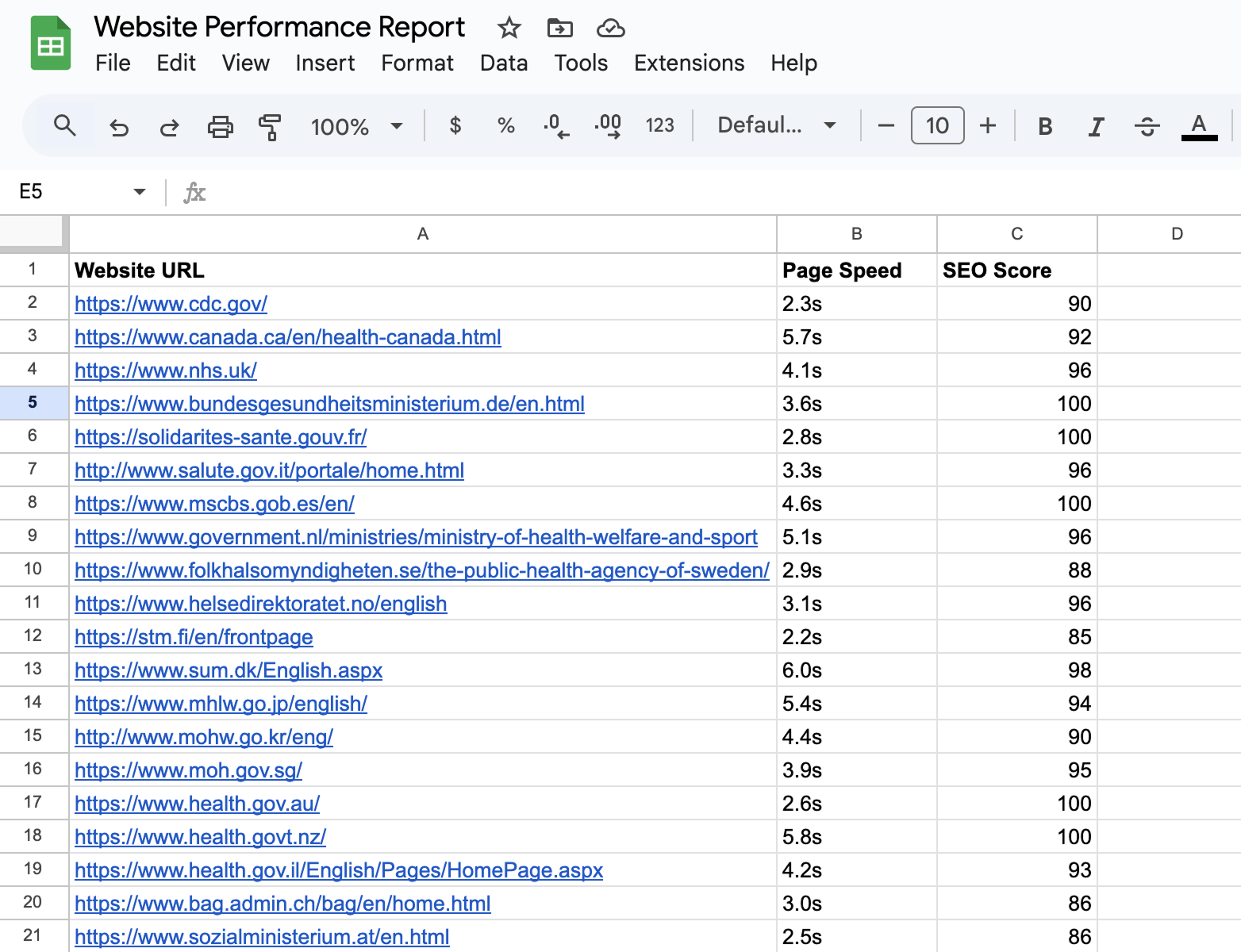Click the Undo icon
Screen dimensions: 1241x952
(x=119, y=125)
